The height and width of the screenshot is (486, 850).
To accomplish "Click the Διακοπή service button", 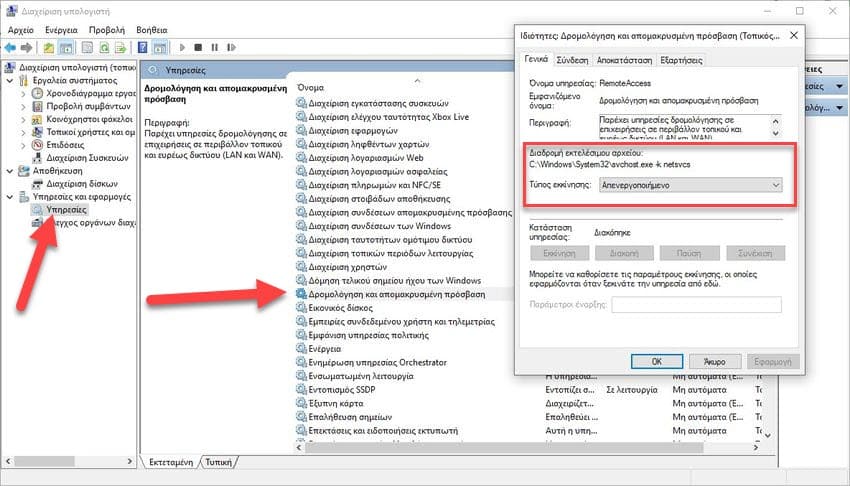I will click(624, 253).
